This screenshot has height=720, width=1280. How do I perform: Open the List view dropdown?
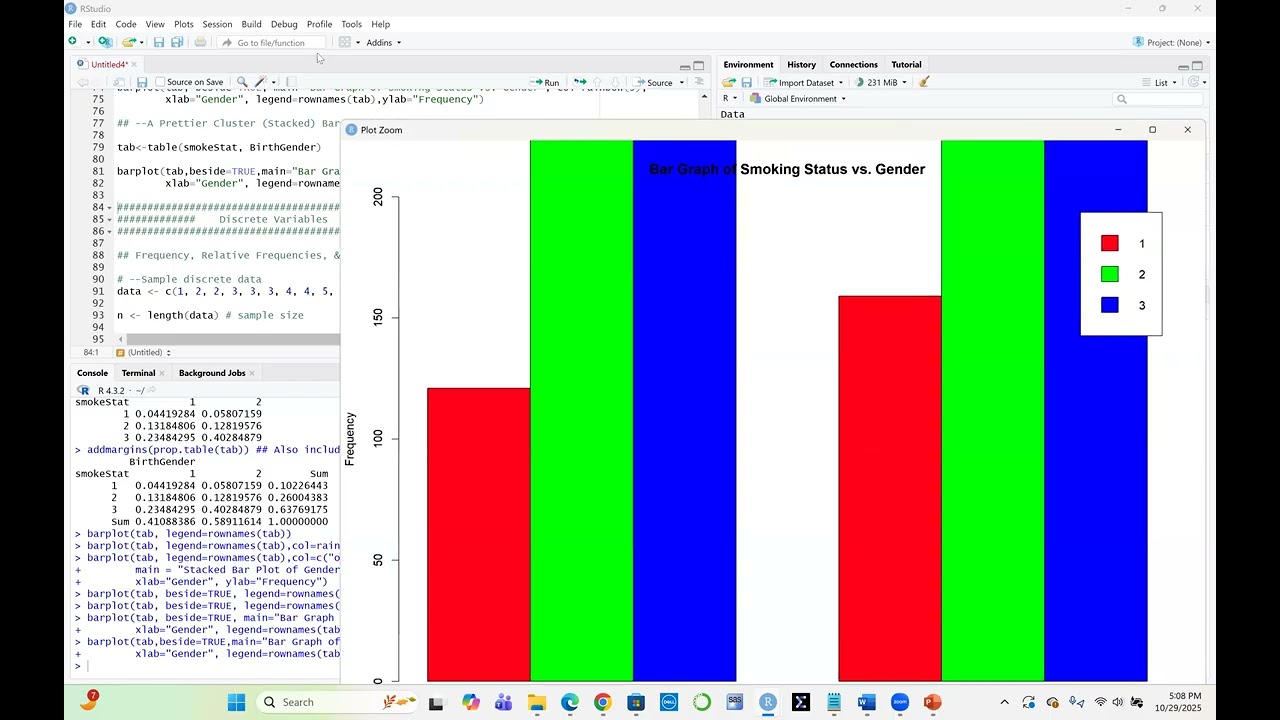[x=1159, y=82]
